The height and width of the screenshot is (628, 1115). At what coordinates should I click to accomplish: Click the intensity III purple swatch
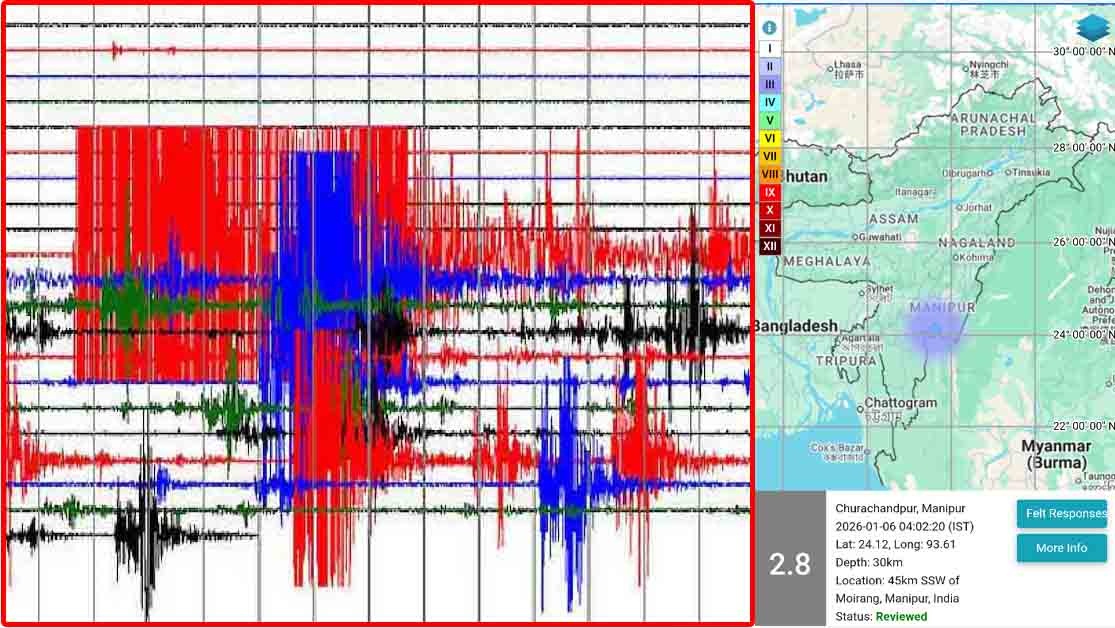[769, 84]
